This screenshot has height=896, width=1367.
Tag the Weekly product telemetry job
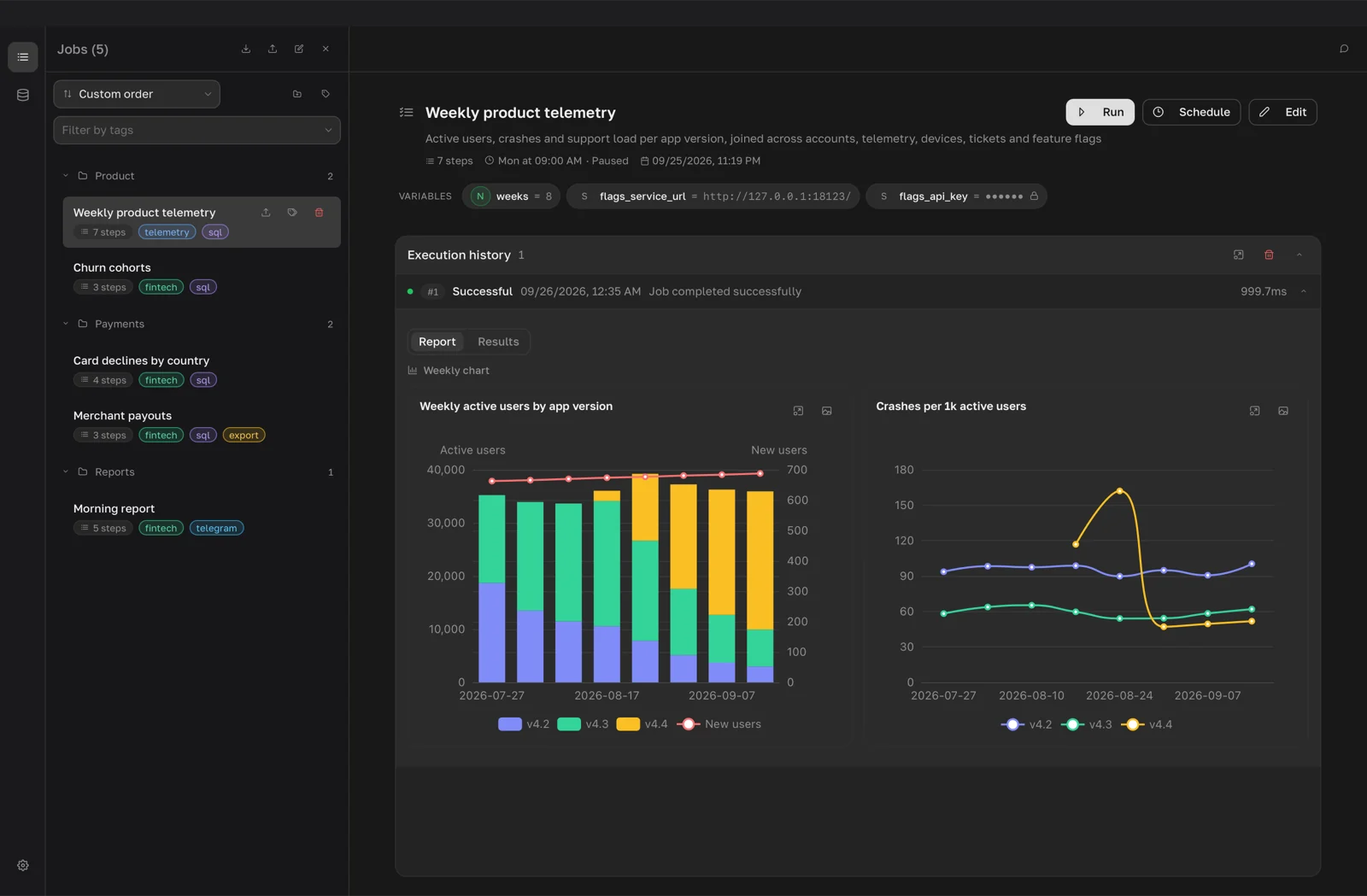(292, 213)
